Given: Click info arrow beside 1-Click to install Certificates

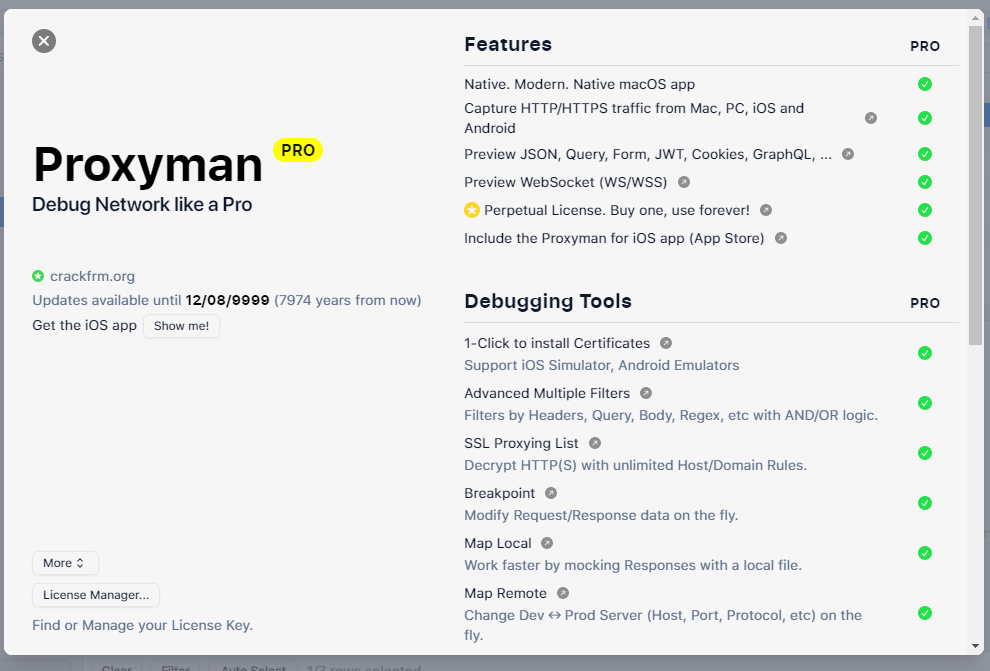Looking at the screenshot, I should (666, 343).
